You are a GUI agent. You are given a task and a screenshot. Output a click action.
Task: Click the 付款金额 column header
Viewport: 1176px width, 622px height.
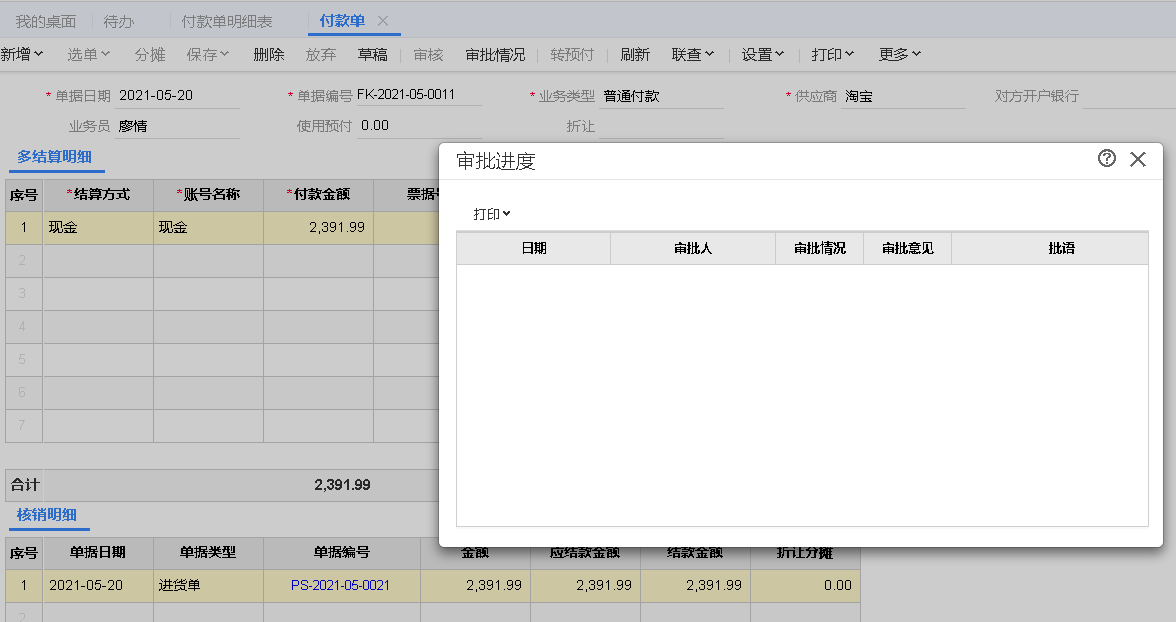pyautogui.click(x=318, y=195)
